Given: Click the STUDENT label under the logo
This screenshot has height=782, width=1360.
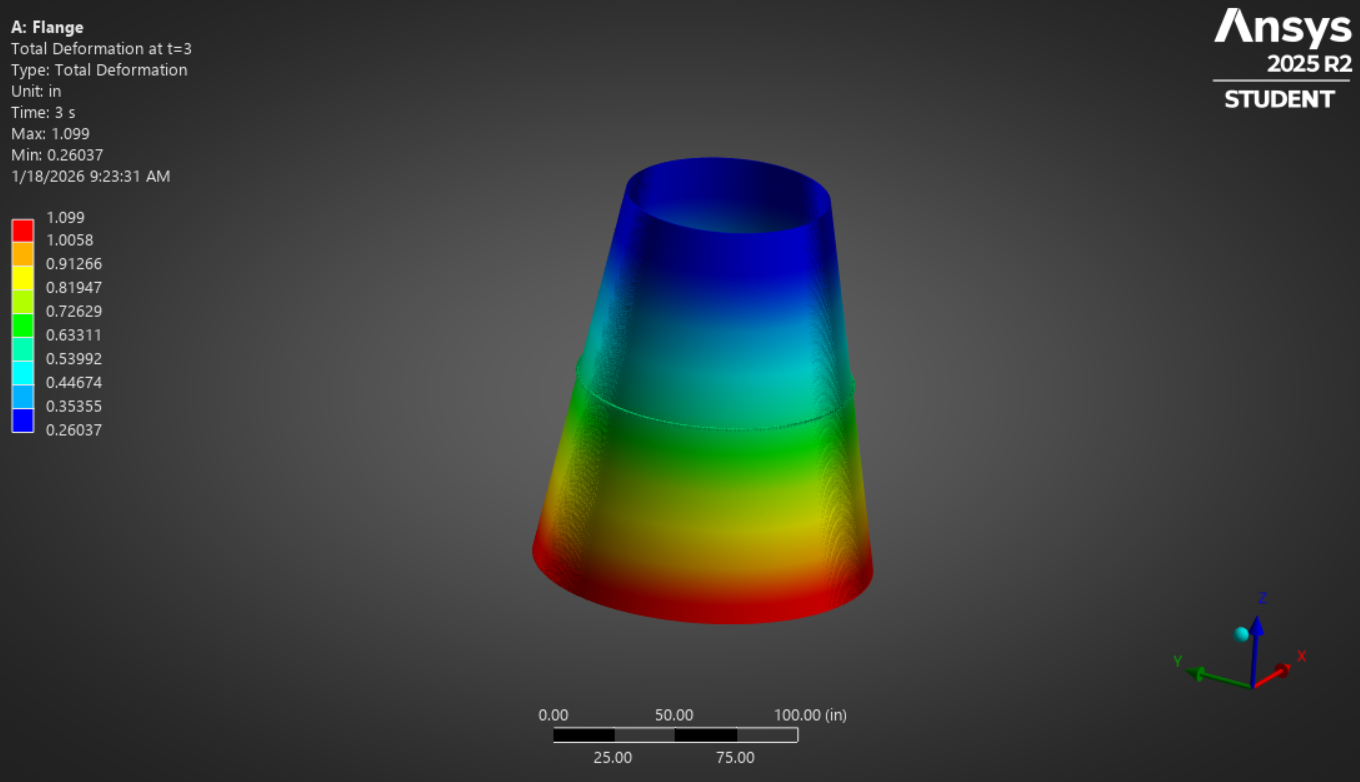Looking at the screenshot, I should 1279,99.
